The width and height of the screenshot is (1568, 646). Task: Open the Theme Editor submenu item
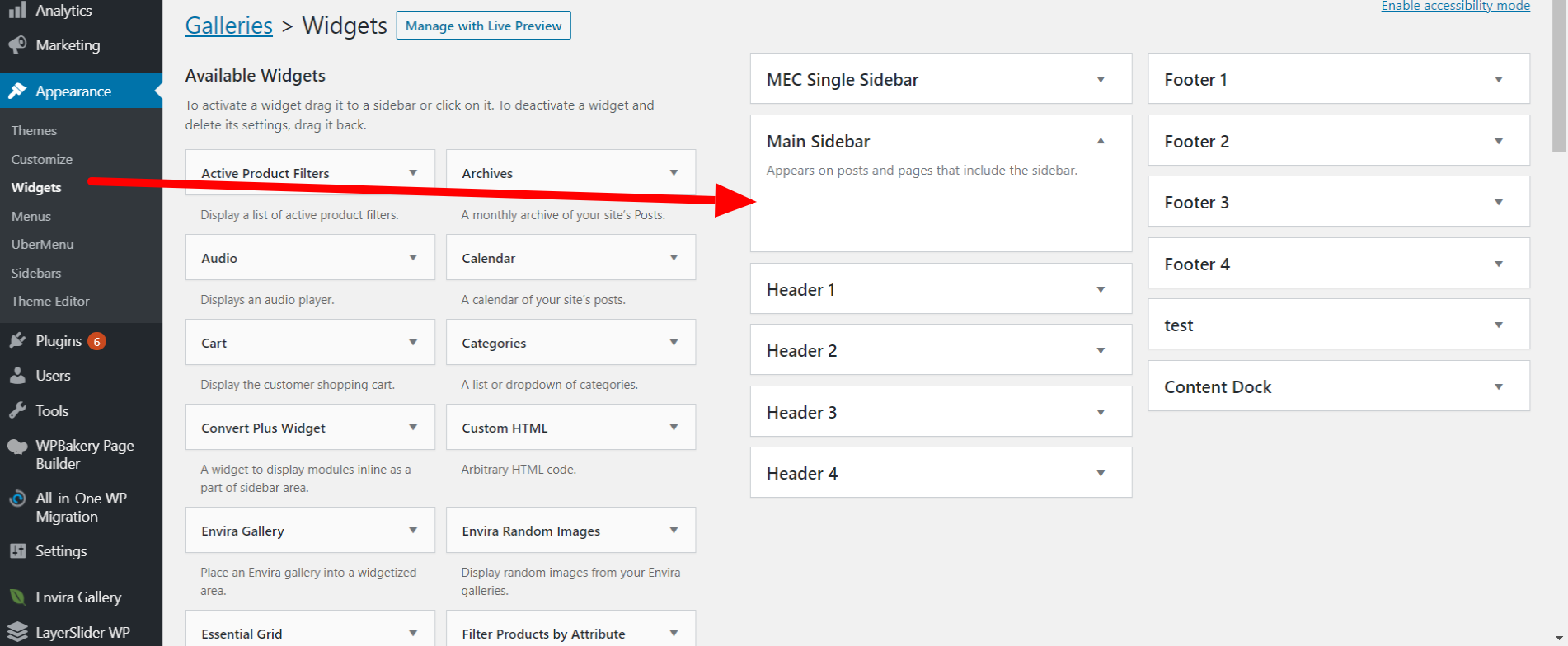[50, 301]
